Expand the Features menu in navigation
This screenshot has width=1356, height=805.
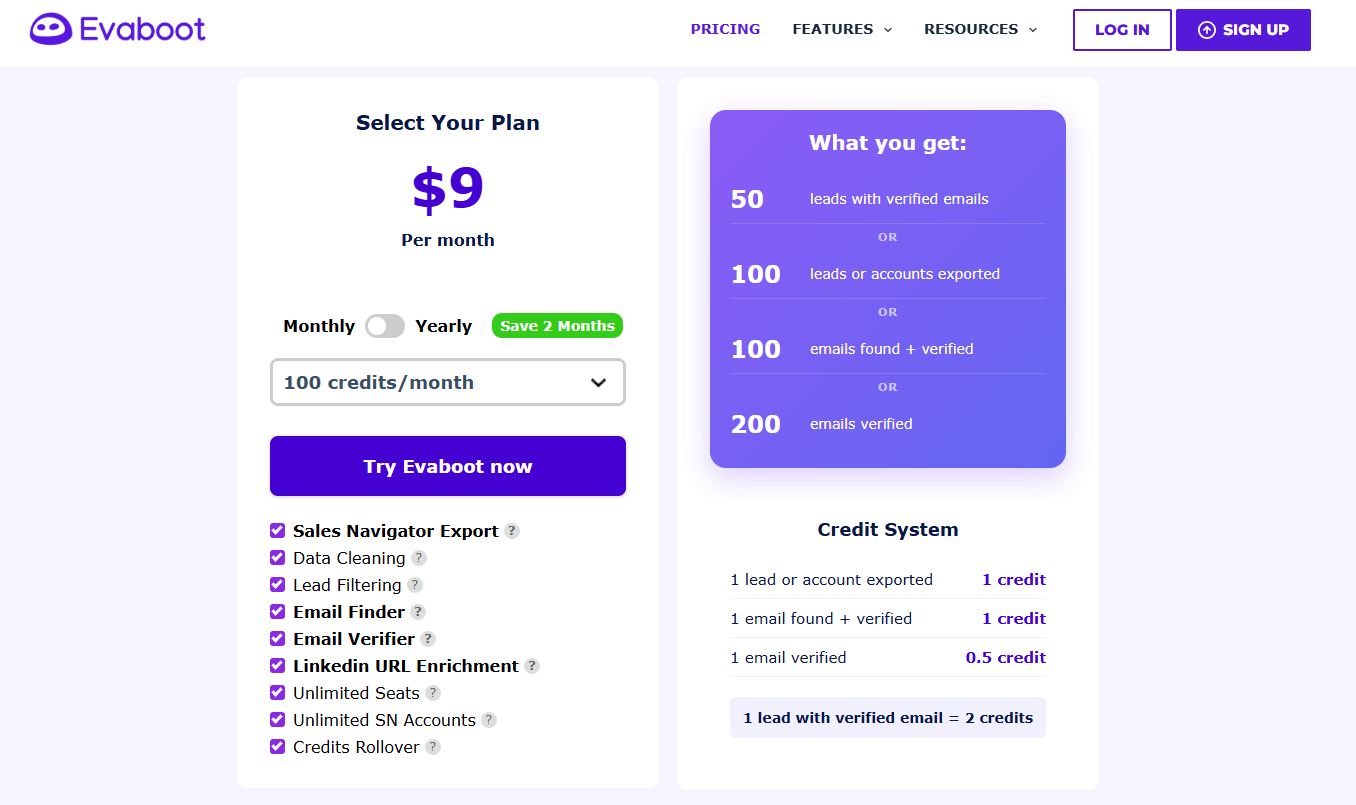[x=841, y=29]
